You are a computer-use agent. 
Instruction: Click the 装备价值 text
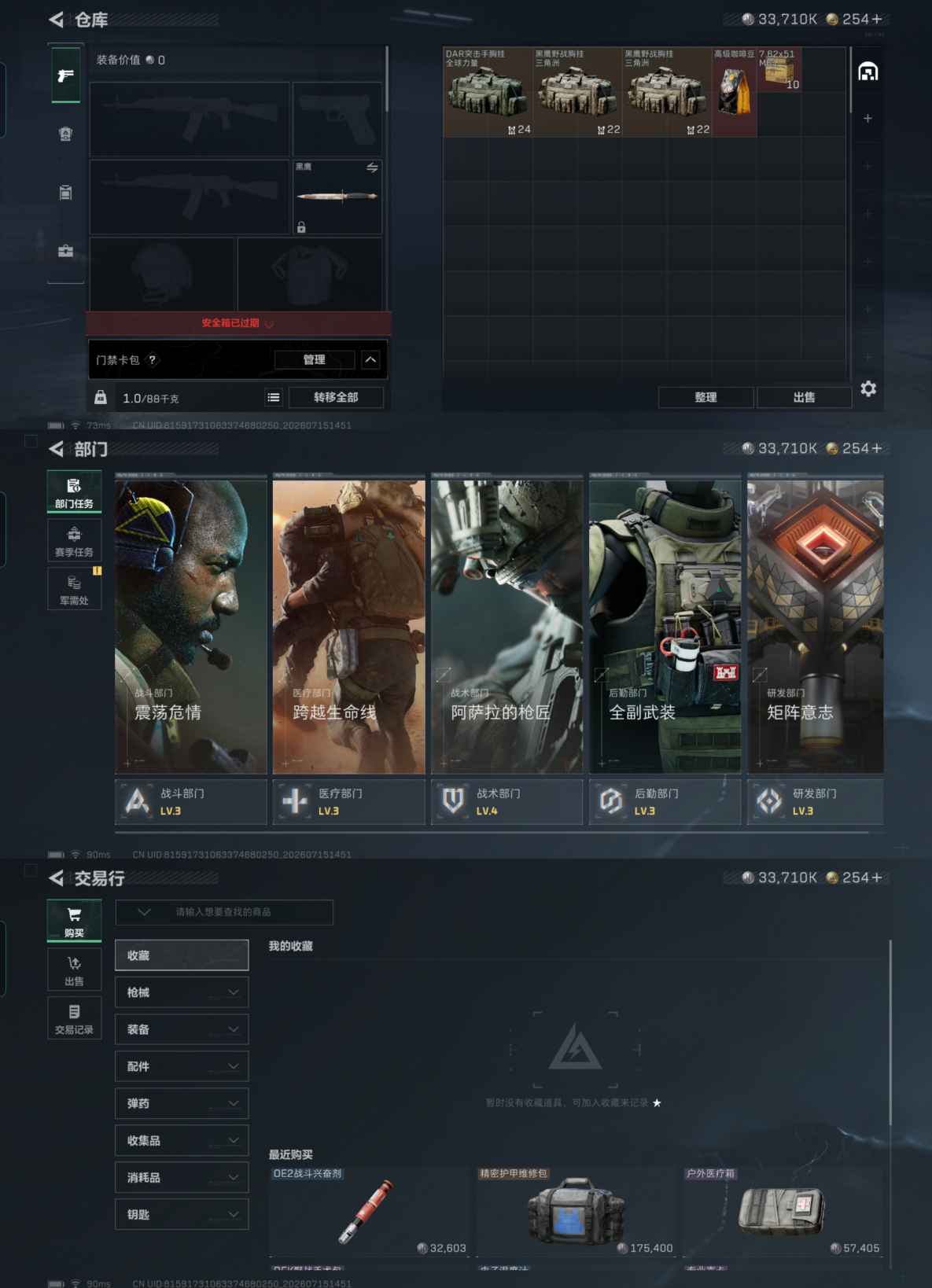point(119,60)
